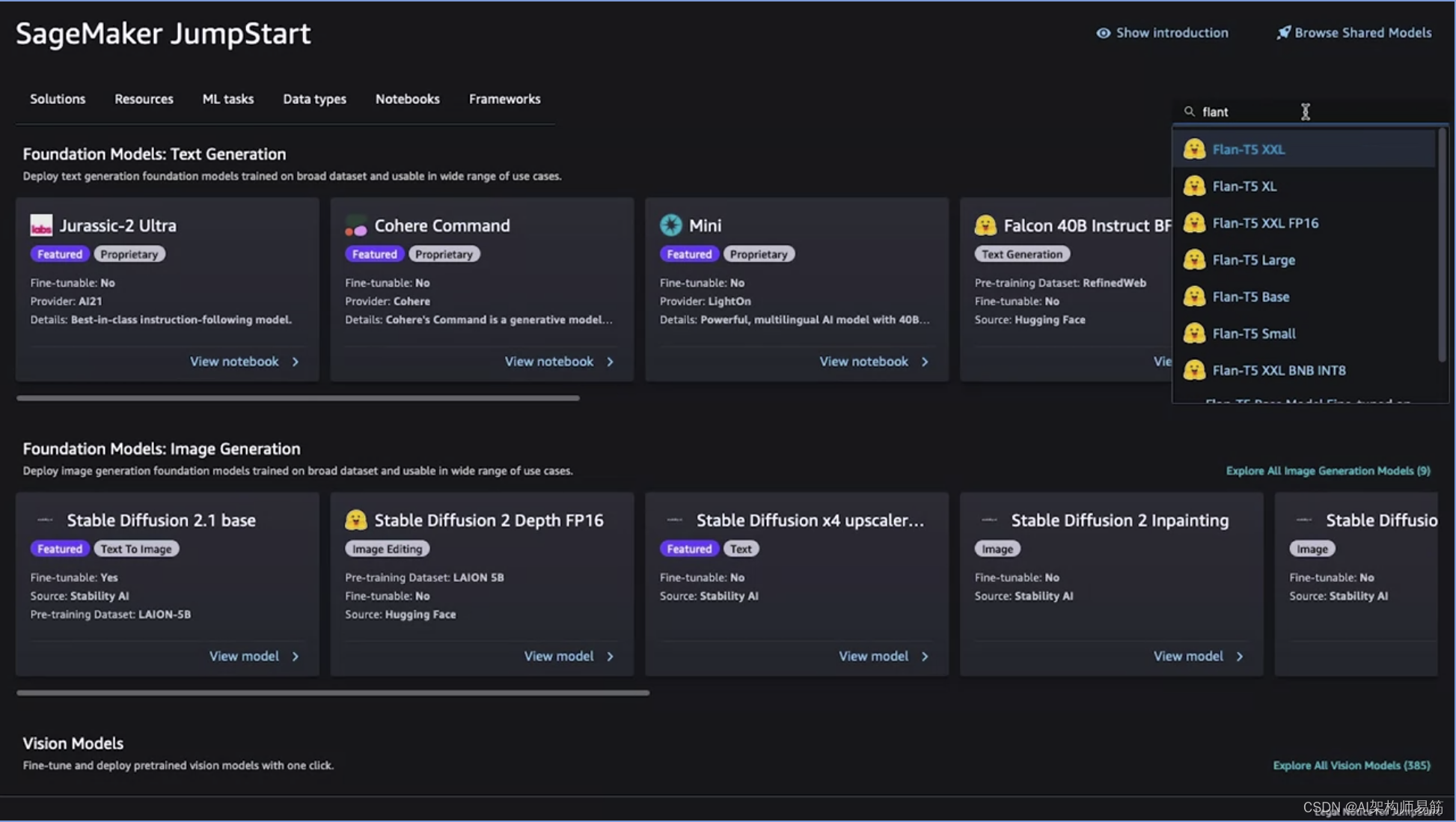The height and width of the screenshot is (822, 1456).
Task: Click the icon next to Flan-T5 Large
Action: pos(1194,260)
